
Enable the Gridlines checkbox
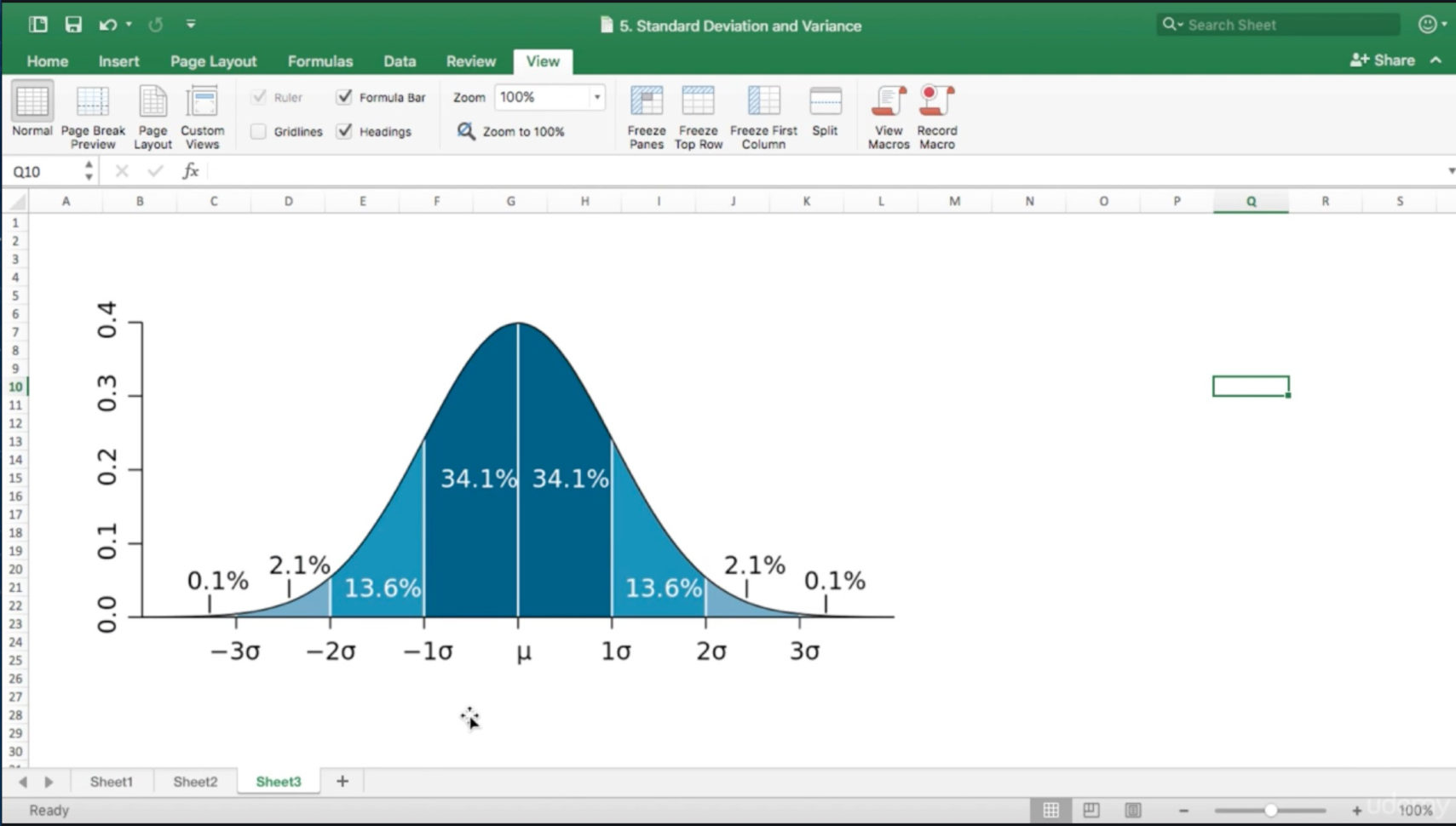tap(258, 132)
